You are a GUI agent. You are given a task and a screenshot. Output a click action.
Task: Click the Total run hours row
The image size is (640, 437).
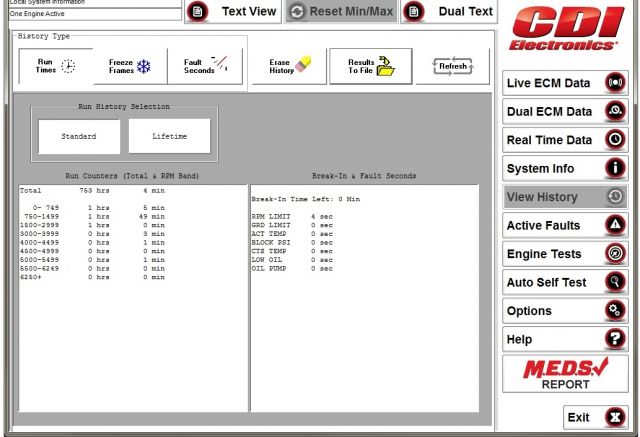[x=92, y=191]
